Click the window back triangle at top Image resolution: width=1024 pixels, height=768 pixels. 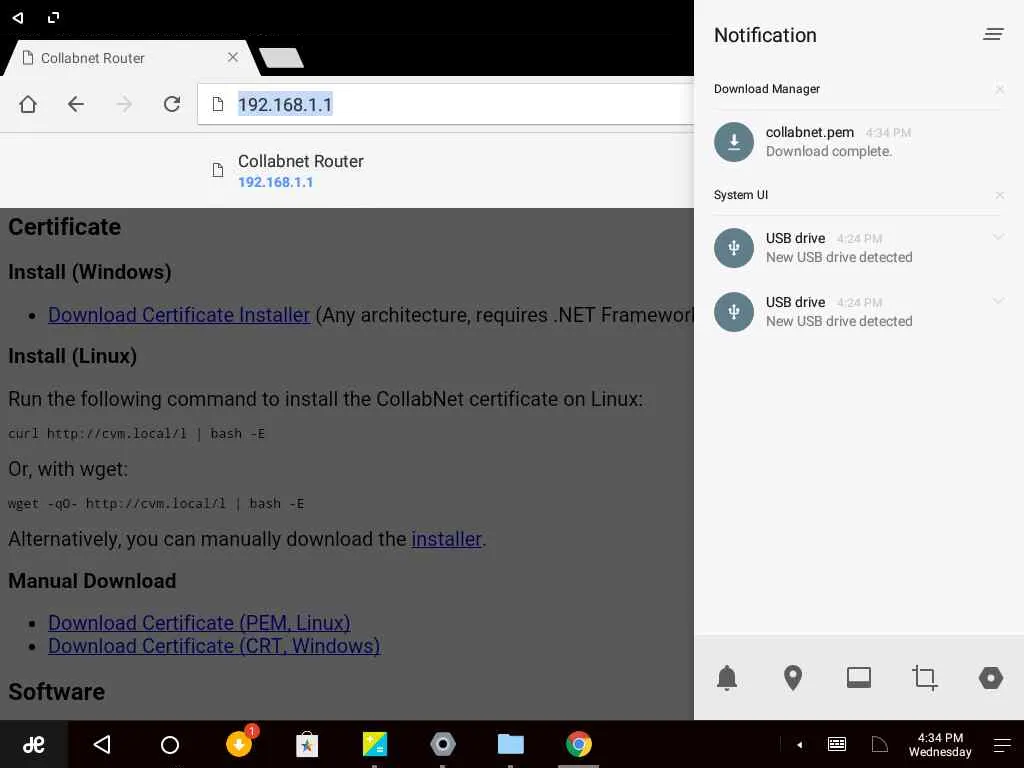point(18,18)
